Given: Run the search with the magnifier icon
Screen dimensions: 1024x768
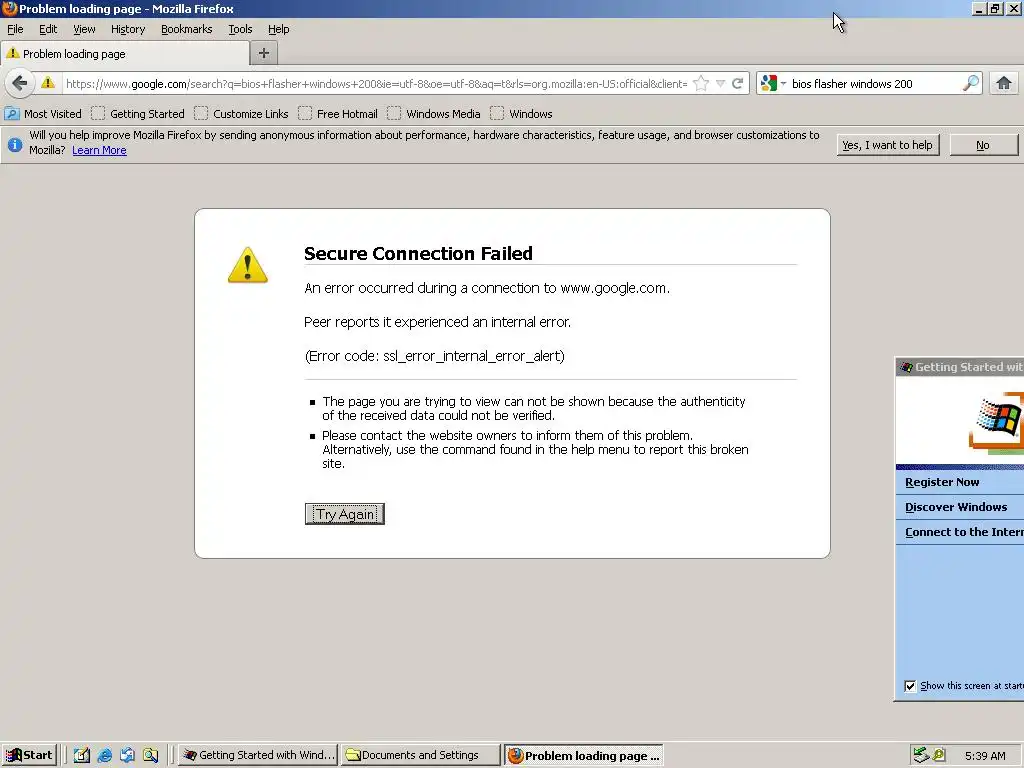Looking at the screenshot, I should (x=970, y=83).
